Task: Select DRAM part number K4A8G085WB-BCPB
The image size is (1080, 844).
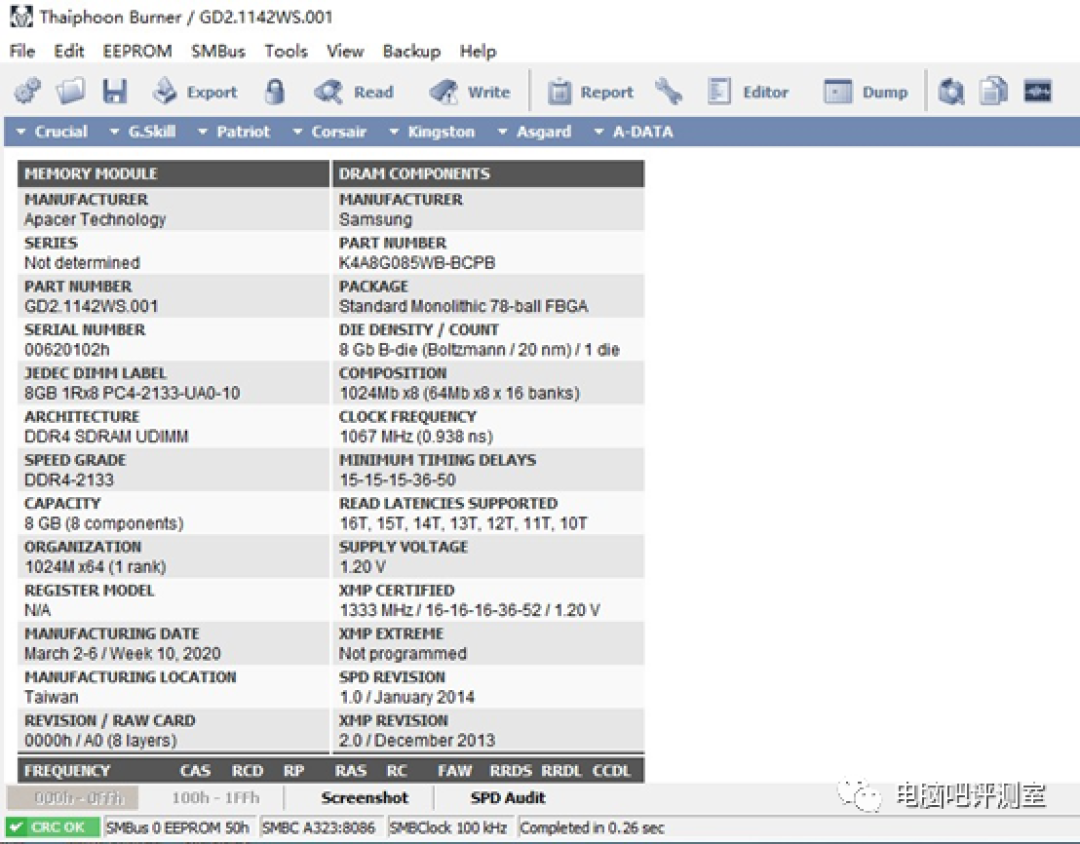Action: [x=417, y=263]
